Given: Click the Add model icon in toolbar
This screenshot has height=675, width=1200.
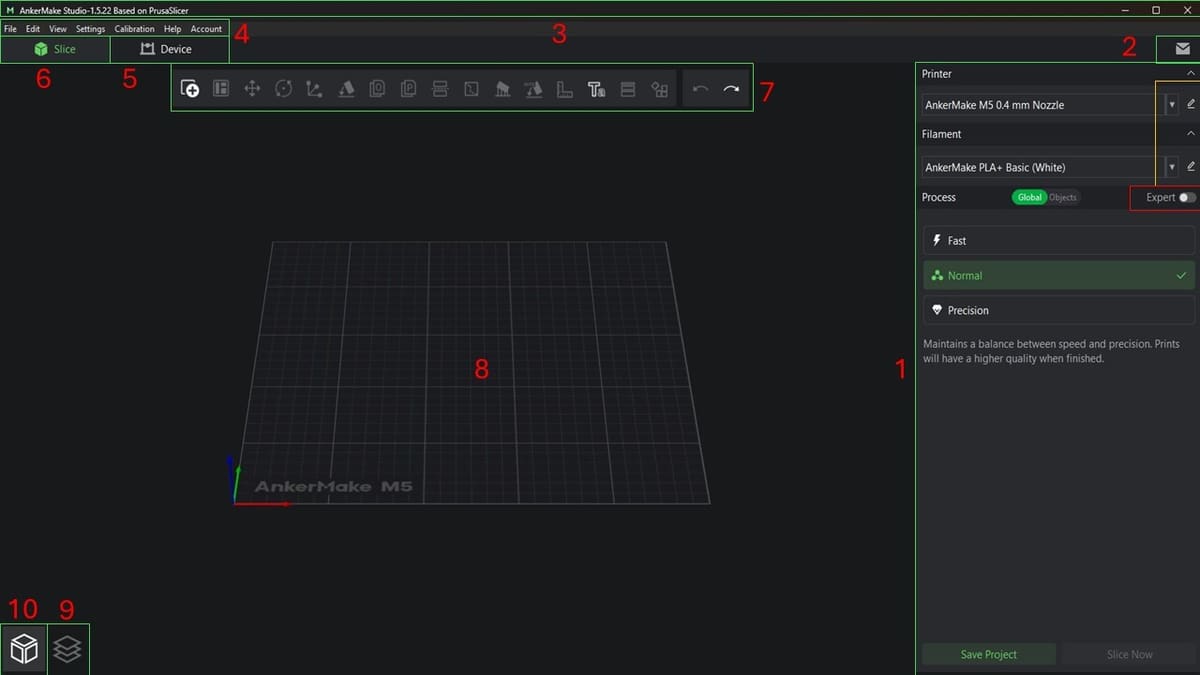Looking at the screenshot, I should coord(190,89).
